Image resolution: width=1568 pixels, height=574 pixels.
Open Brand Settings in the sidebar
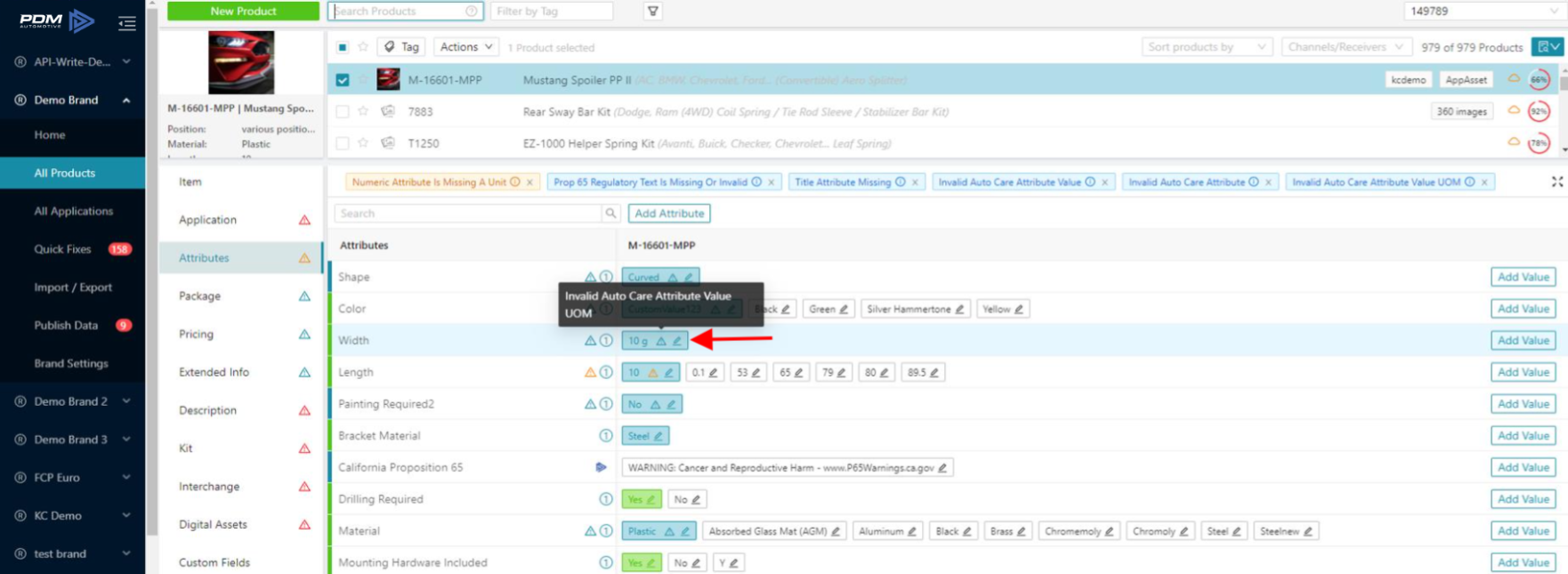72,364
